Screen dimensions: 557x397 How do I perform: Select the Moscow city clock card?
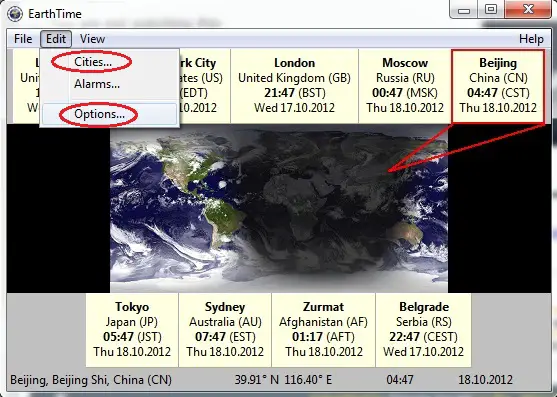[405, 86]
